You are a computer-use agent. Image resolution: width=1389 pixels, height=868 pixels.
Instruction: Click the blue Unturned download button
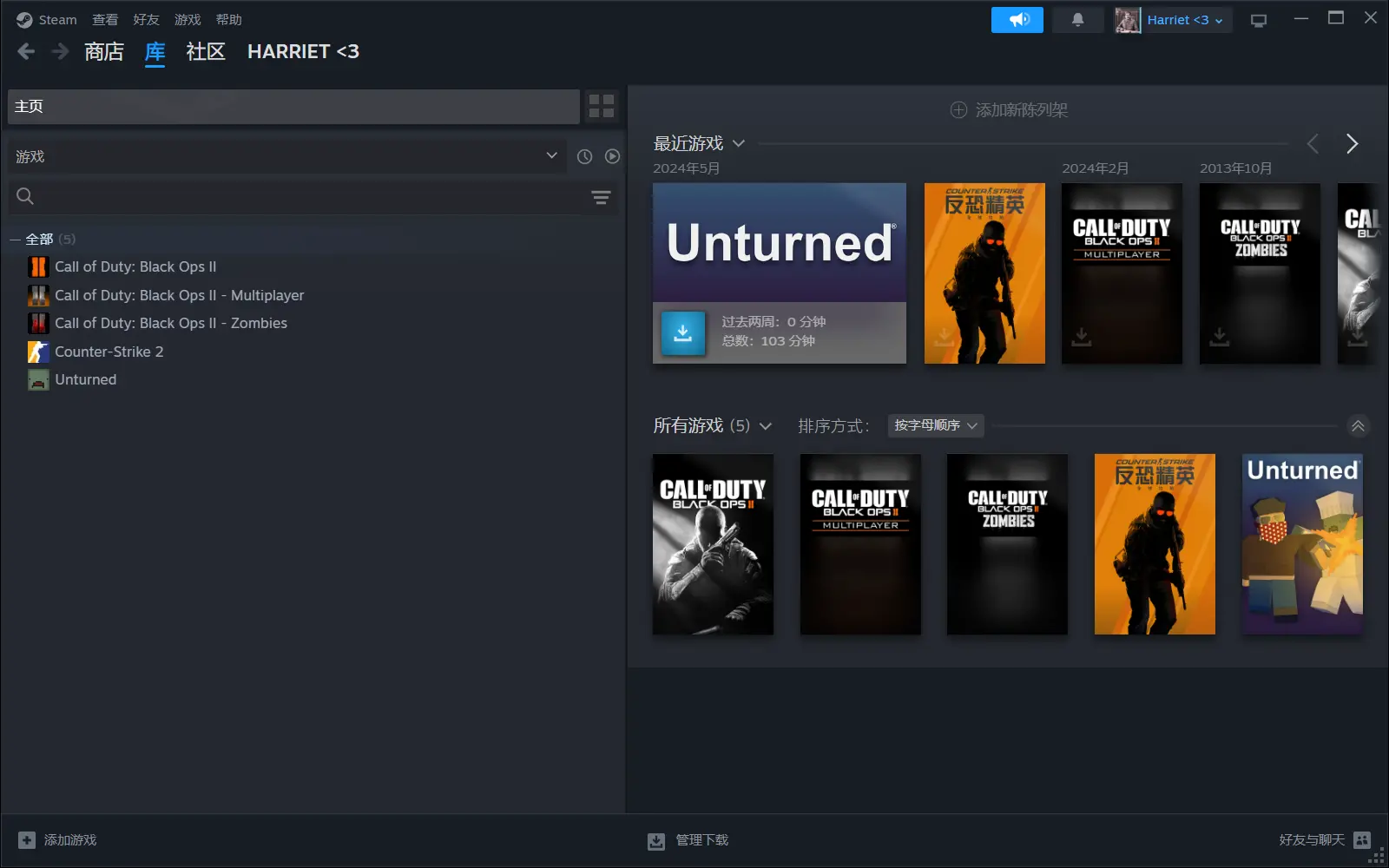(x=683, y=333)
